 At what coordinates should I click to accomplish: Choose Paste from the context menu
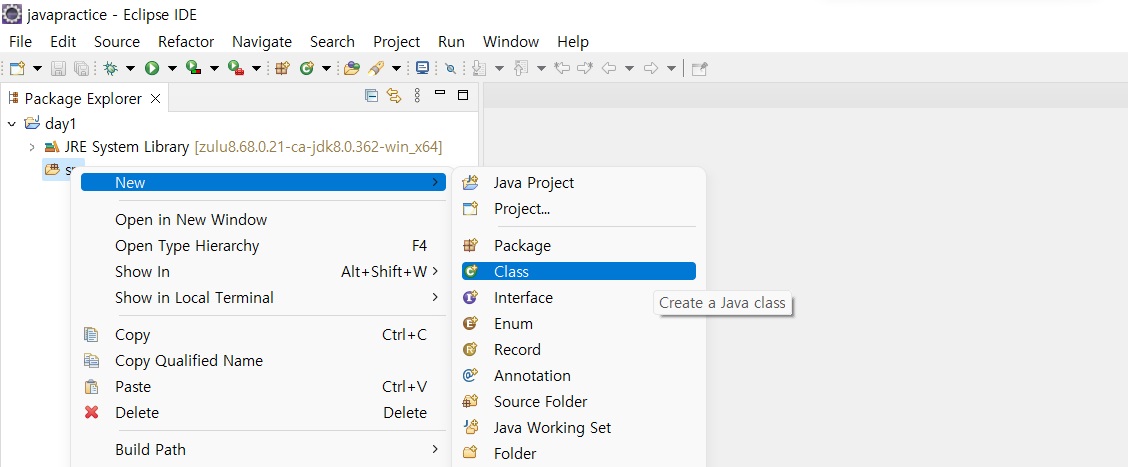point(263,387)
